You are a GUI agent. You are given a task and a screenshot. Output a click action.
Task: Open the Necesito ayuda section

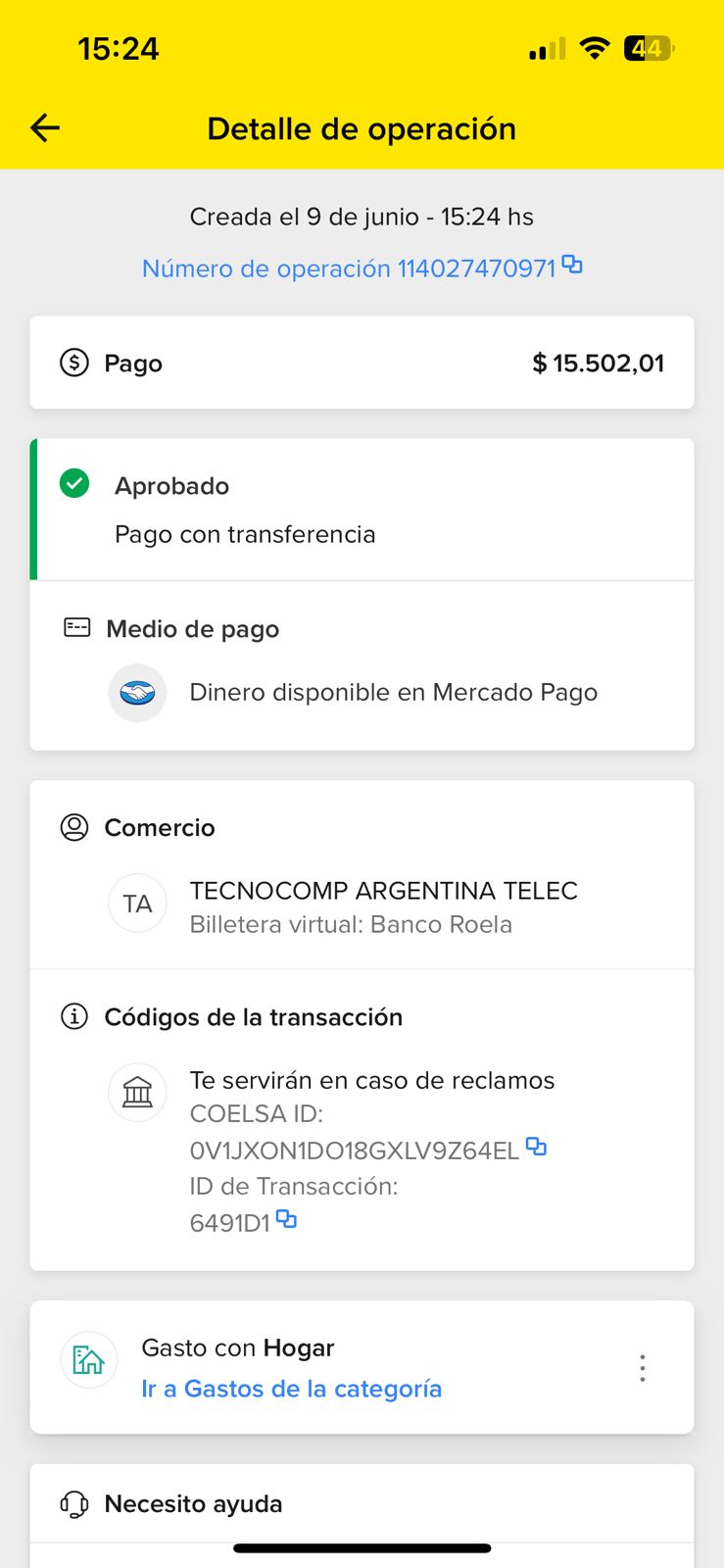pyautogui.click(x=193, y=1503)
